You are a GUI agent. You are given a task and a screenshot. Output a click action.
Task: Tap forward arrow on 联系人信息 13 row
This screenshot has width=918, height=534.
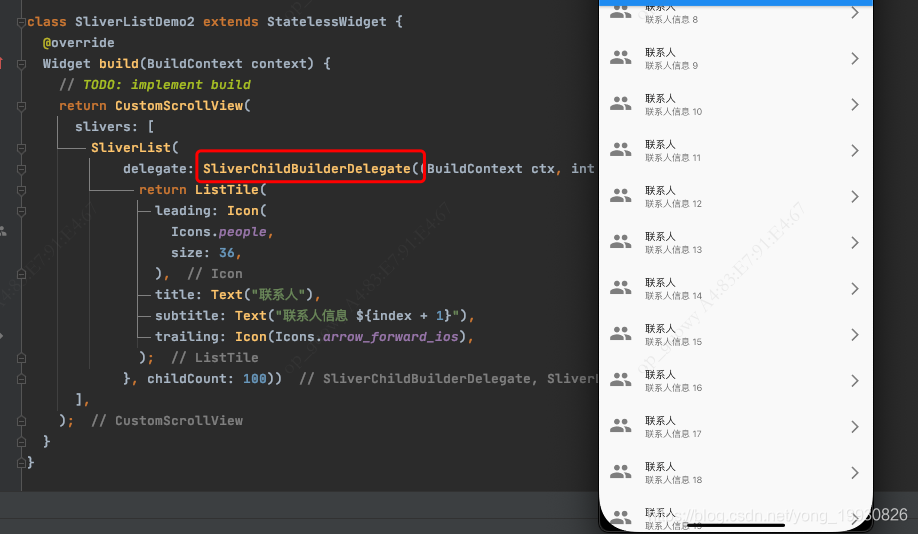[855, 242]
